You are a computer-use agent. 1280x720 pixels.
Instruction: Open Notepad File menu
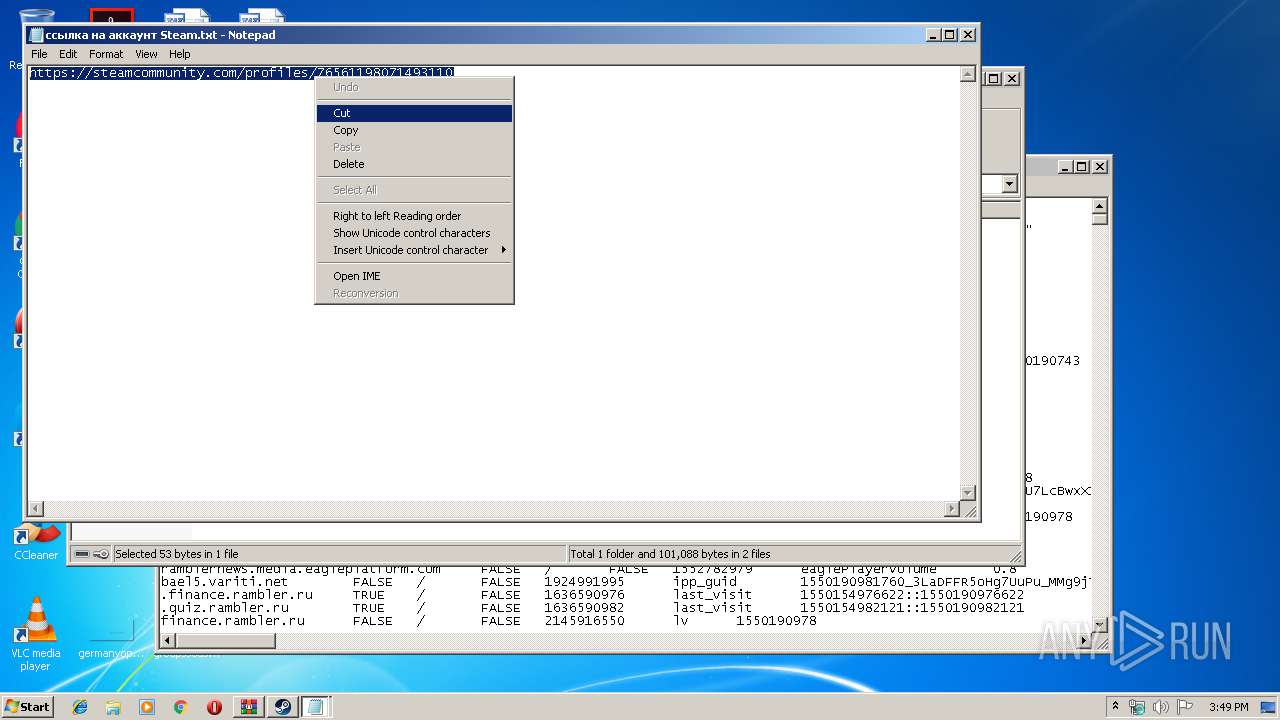tap(39, 54)
